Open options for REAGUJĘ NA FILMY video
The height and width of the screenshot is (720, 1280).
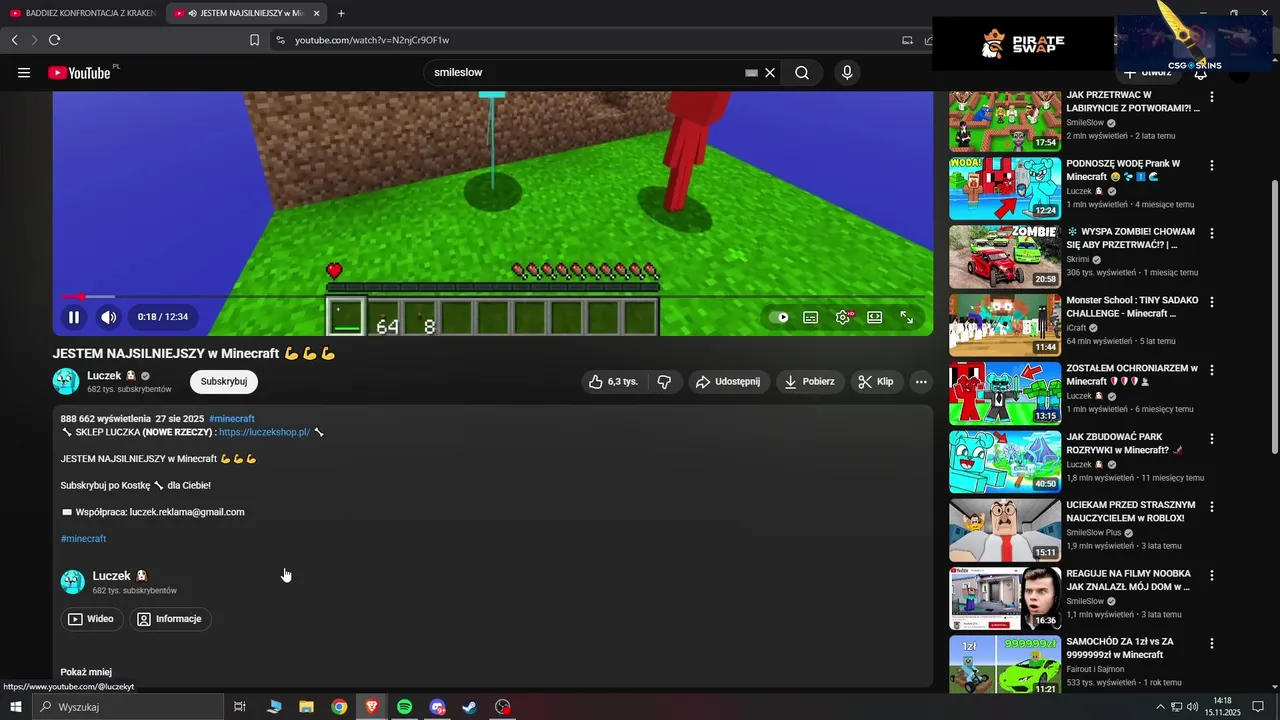tap(1212, 575)
